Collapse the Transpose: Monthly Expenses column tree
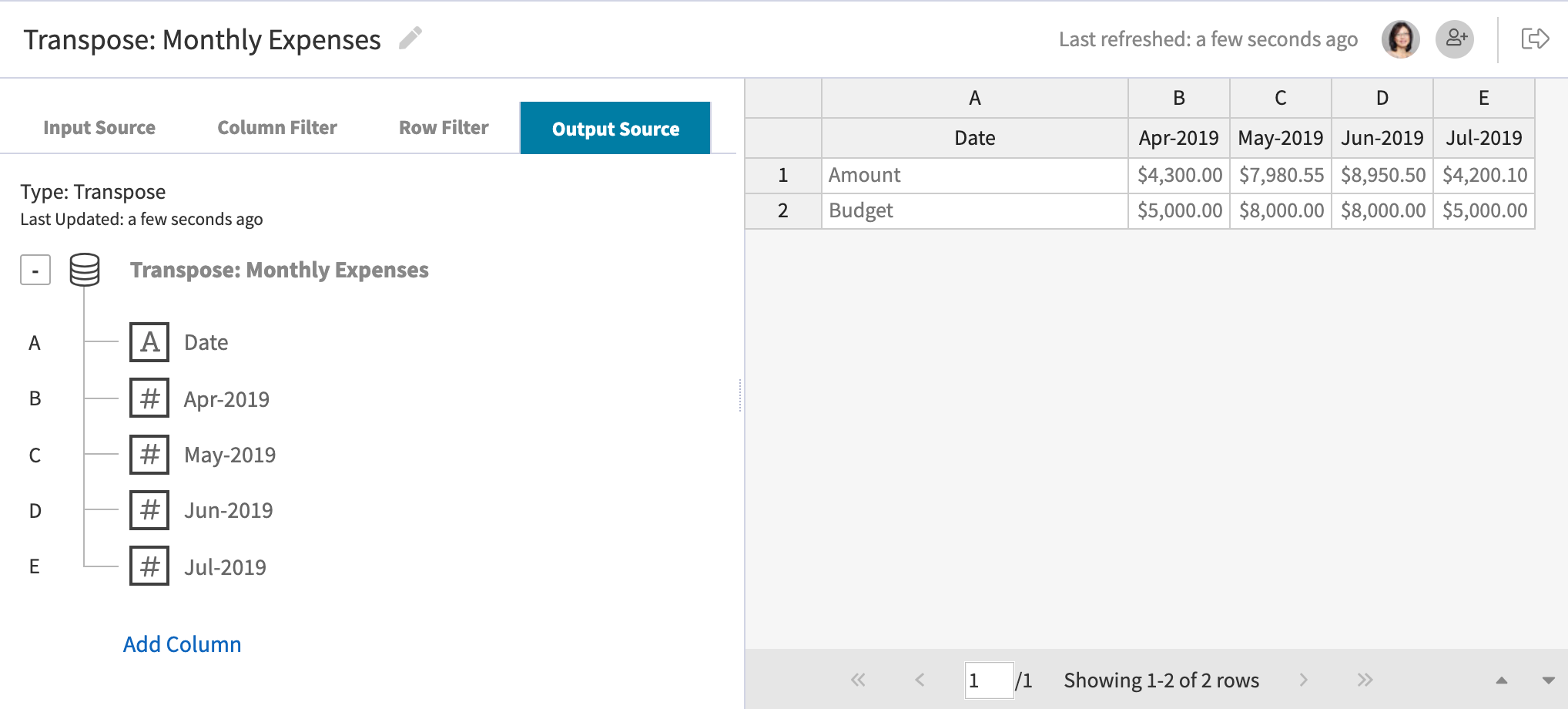Screen dimensions: 1568x709 tap(35, 270)
